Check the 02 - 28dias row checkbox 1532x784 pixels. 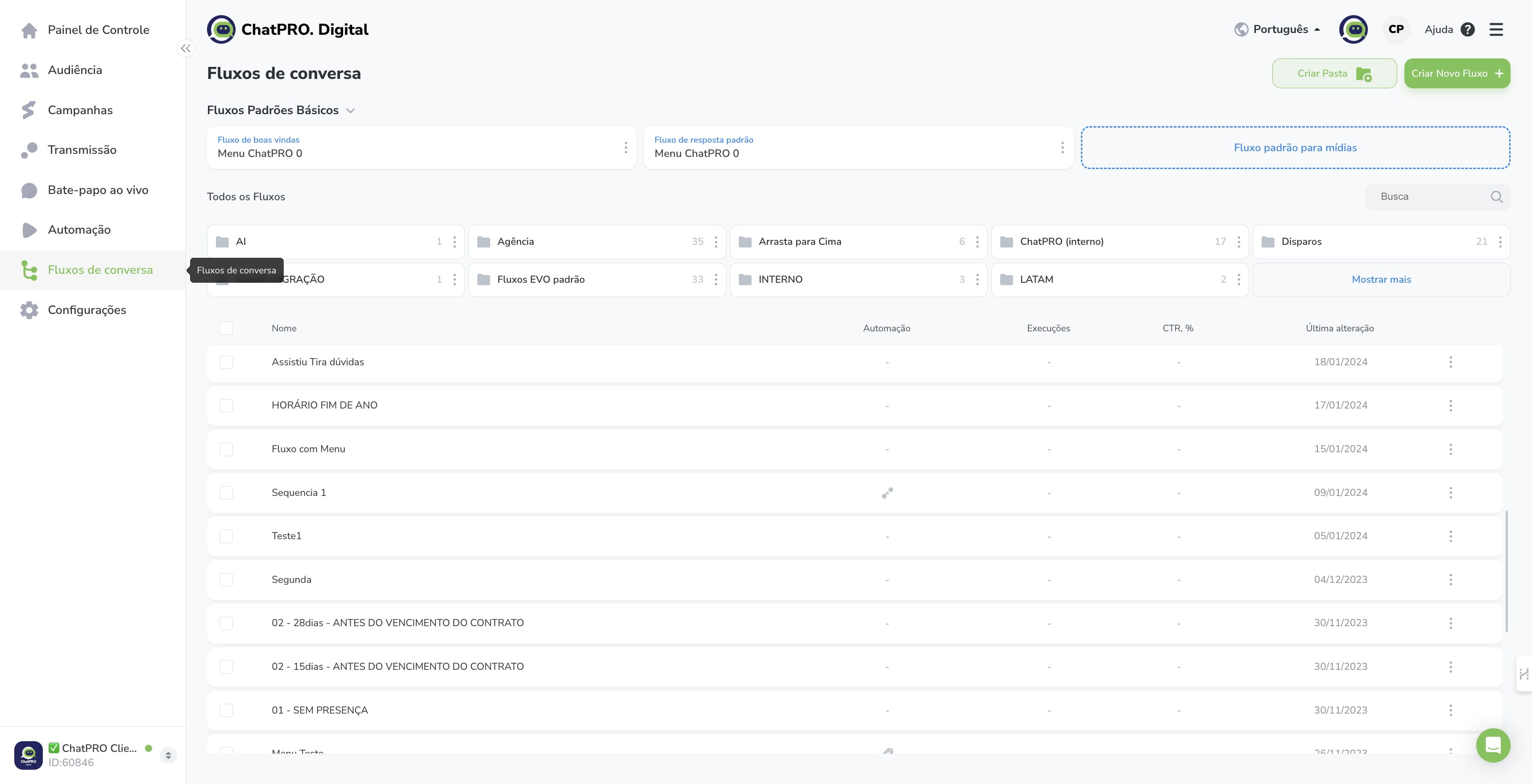[x=226, y=623]
